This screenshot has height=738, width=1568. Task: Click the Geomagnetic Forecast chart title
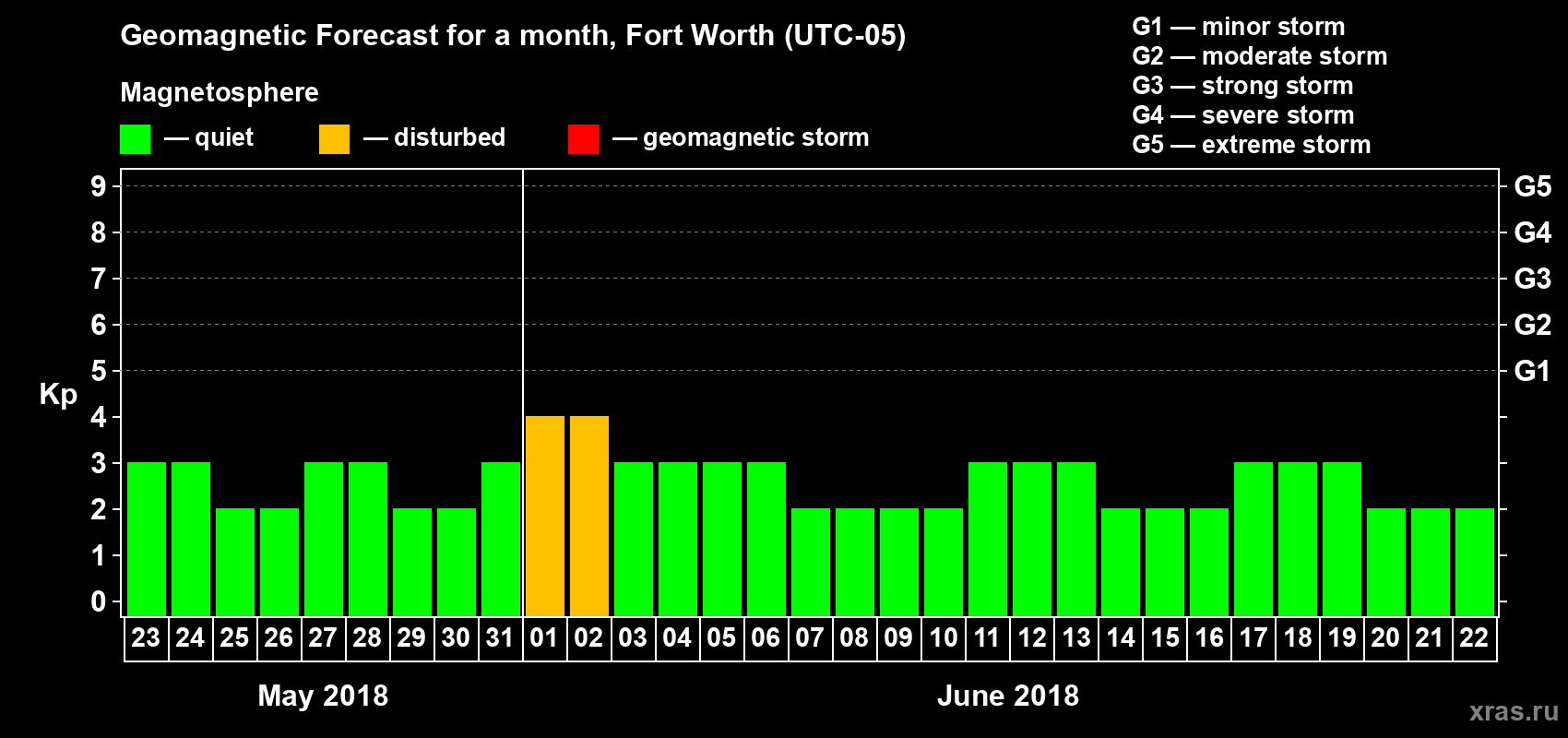pos(513,36)
